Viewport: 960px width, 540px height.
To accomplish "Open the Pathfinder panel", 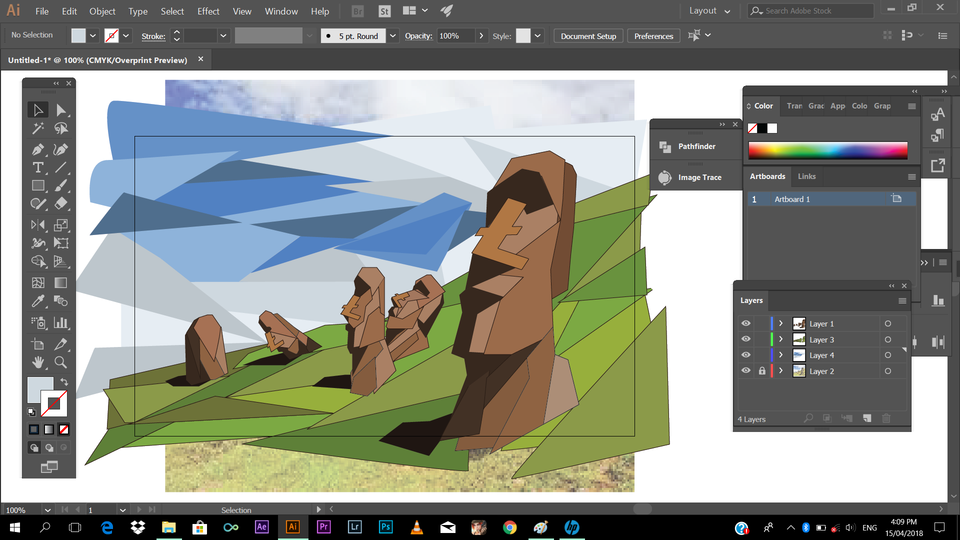I will click(x=696, y=147).
